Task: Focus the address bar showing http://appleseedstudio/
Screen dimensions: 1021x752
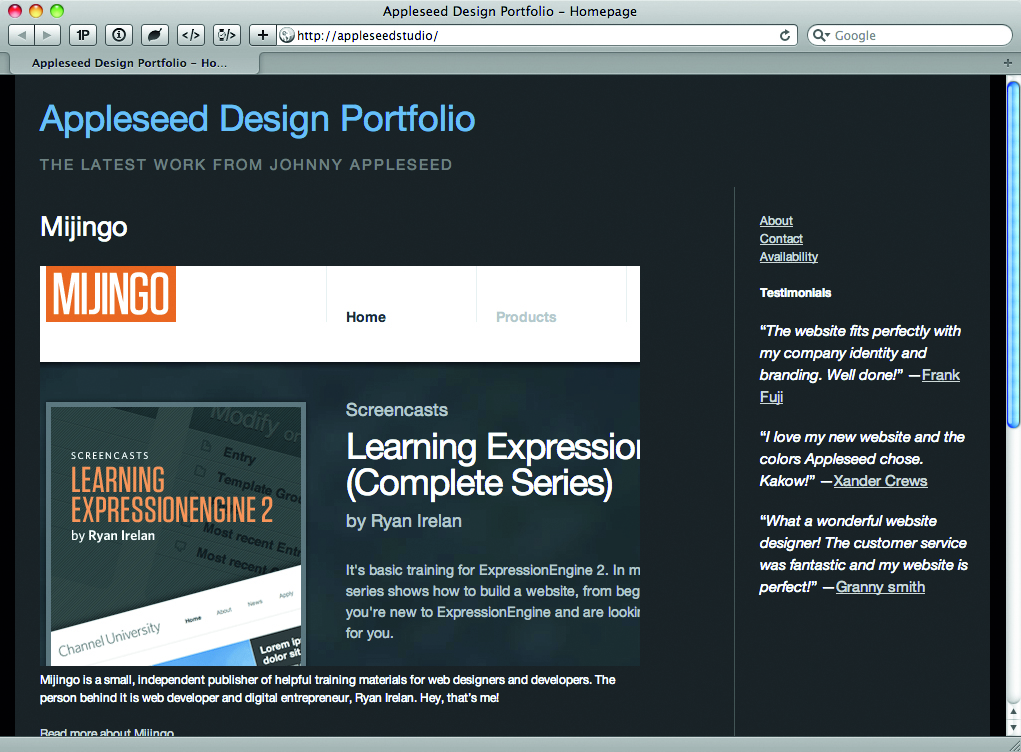Action: click(537, 35)
